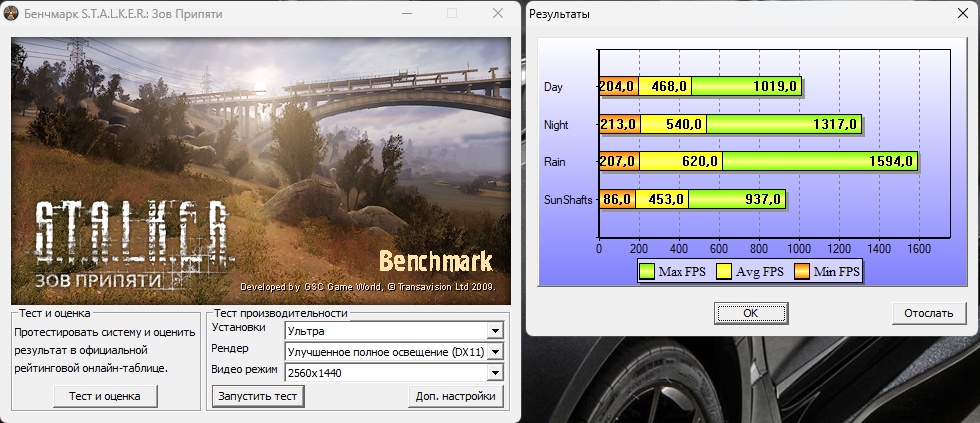
Task: Click the Night average FPS value 540,0
Action: [x=684, y=124]
